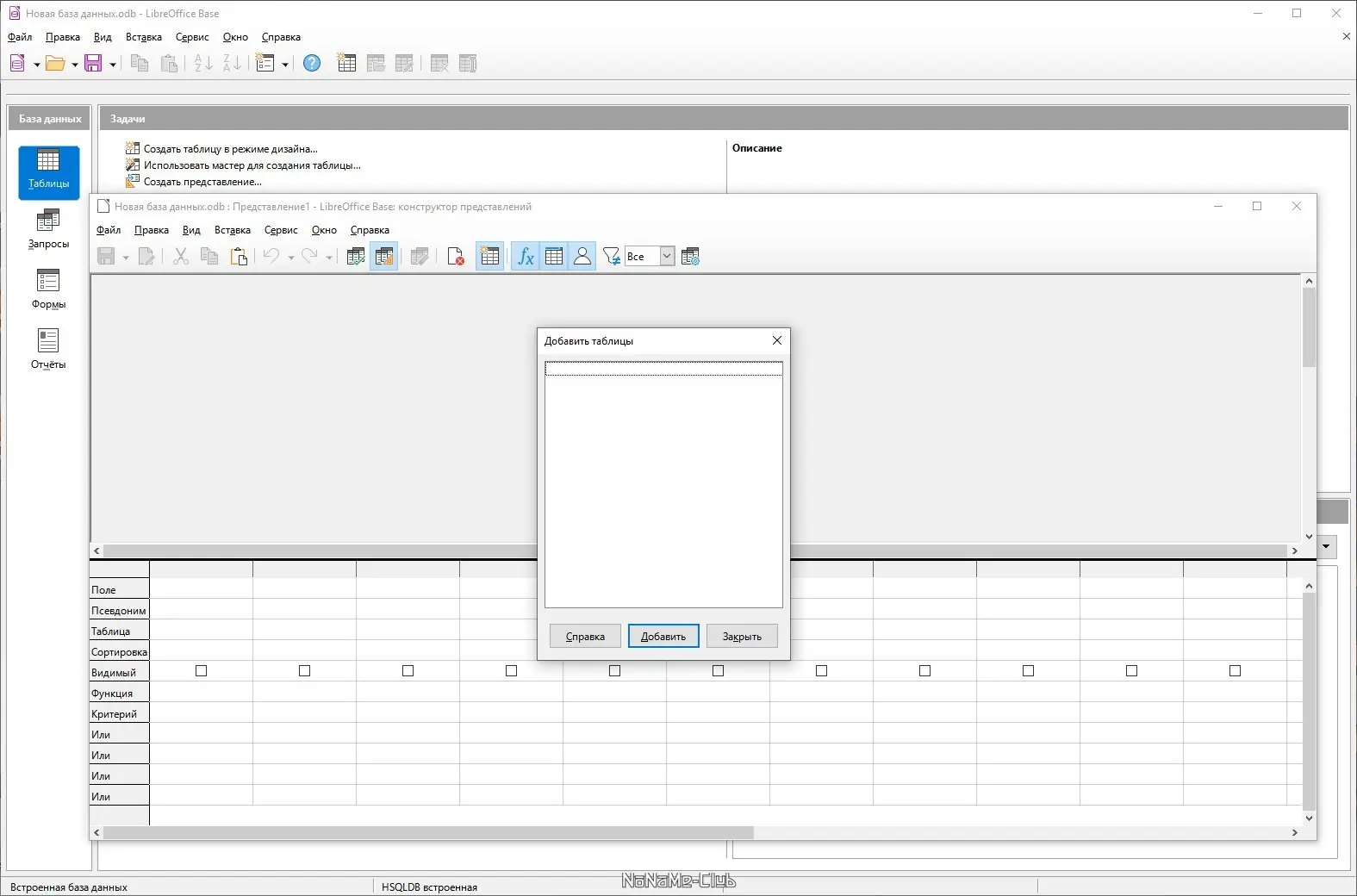Click the Edit table toolbar icon
The height and width of the screenshot is (896, 1357).
point(404,63)
